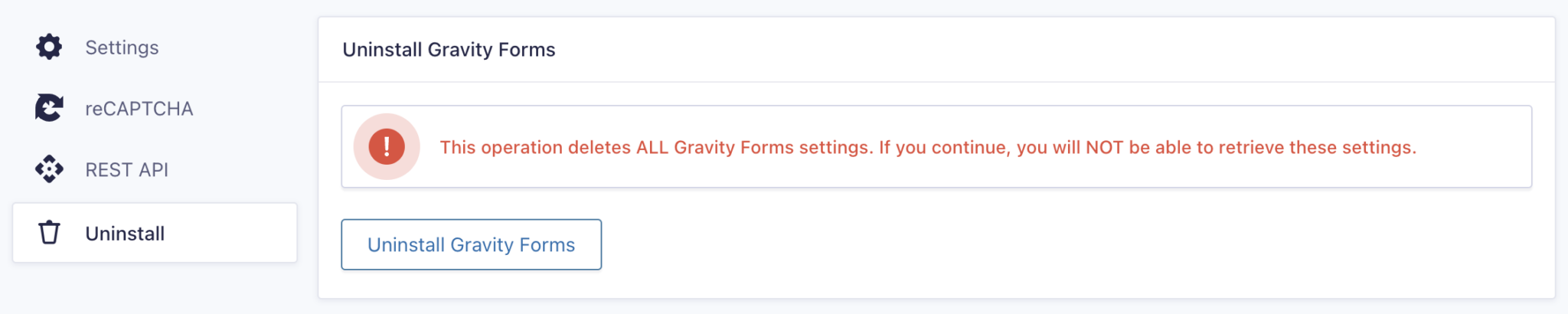Click the red warning message text

click(927, 147)
